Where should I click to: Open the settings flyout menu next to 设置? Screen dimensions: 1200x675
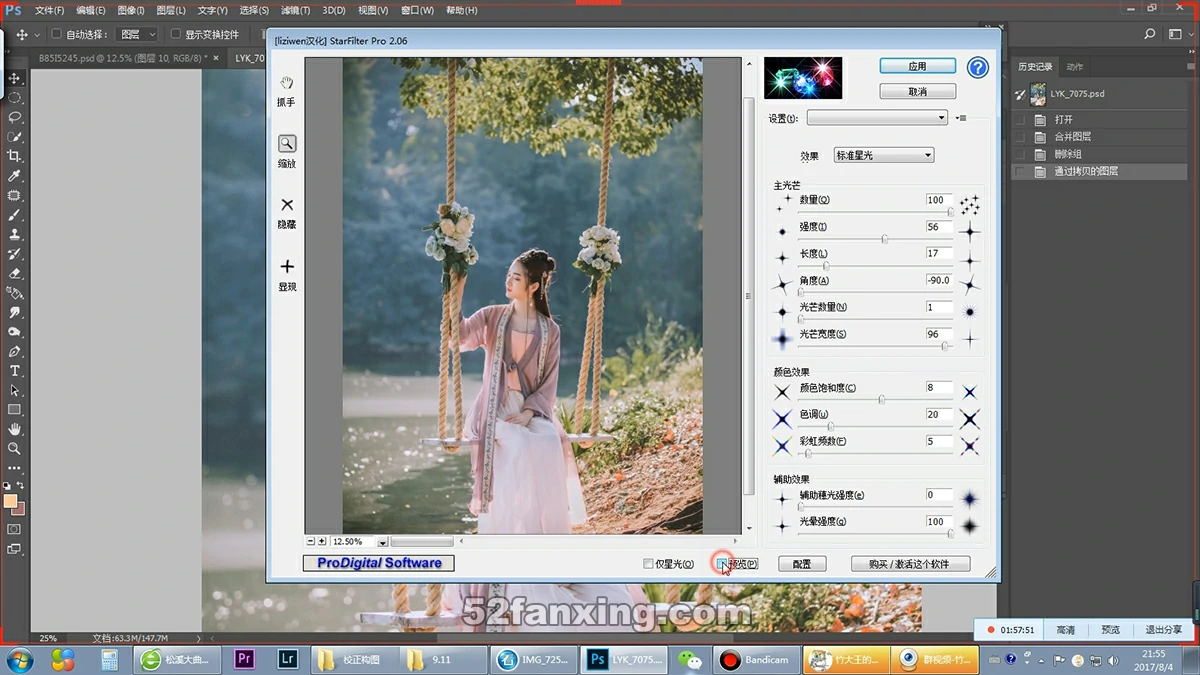[x=961, y=118]
